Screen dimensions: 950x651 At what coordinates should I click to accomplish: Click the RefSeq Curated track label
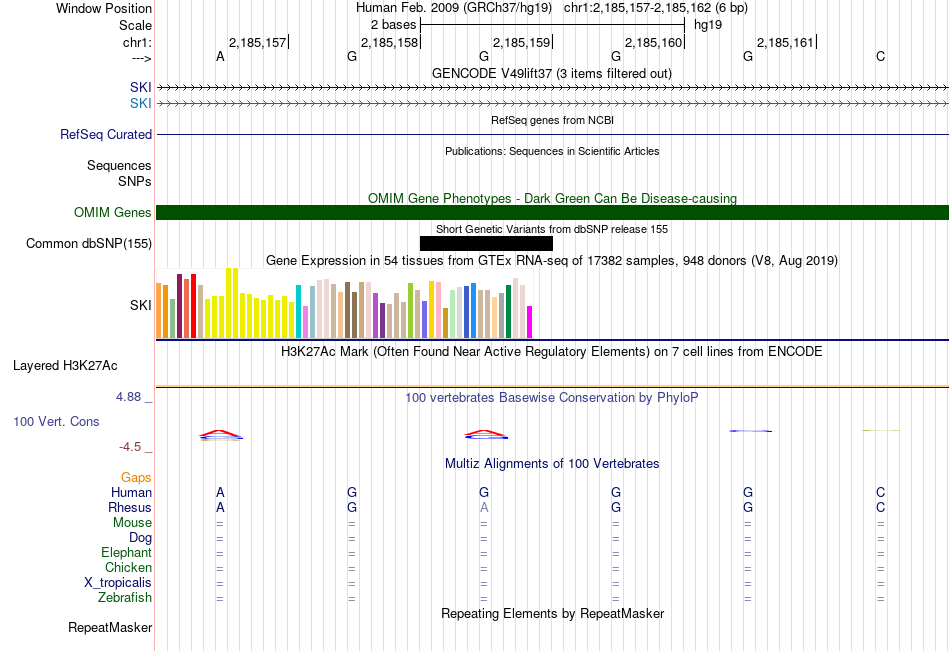tap(106, 135)
